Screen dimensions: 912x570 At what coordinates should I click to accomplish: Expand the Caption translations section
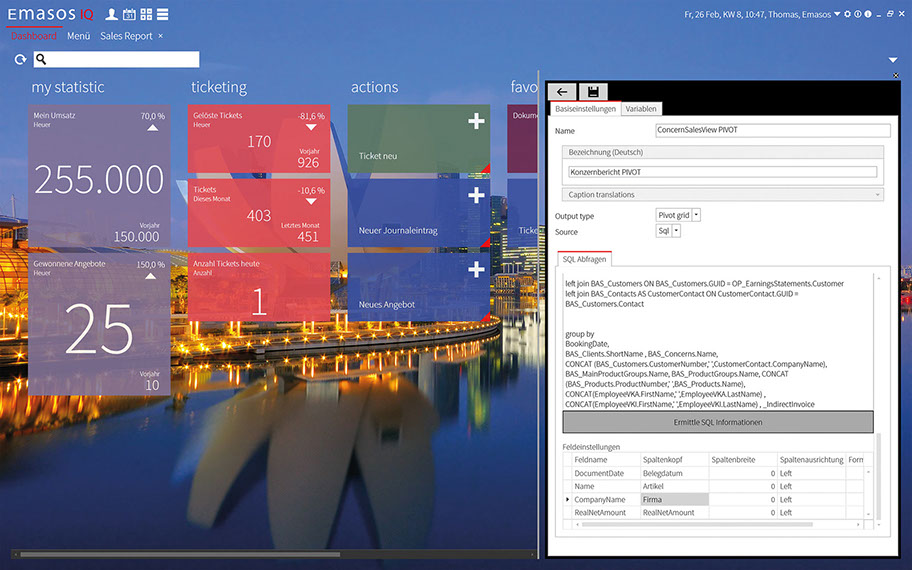(x=722, y=195)
